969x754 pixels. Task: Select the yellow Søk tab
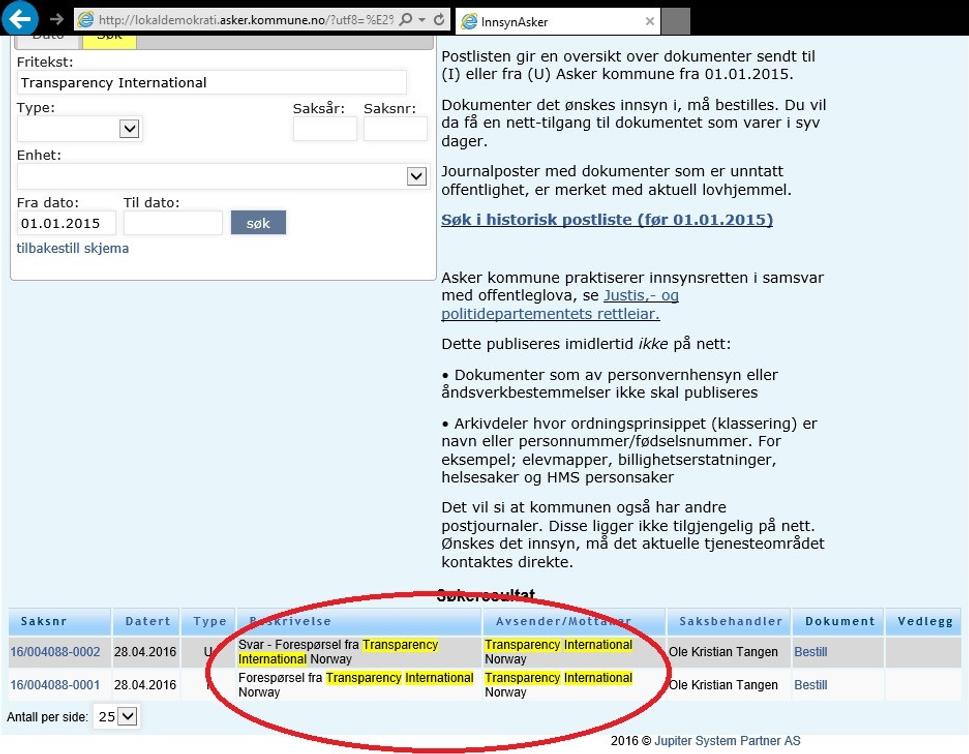pyautogui.click(x=109, y=41)
